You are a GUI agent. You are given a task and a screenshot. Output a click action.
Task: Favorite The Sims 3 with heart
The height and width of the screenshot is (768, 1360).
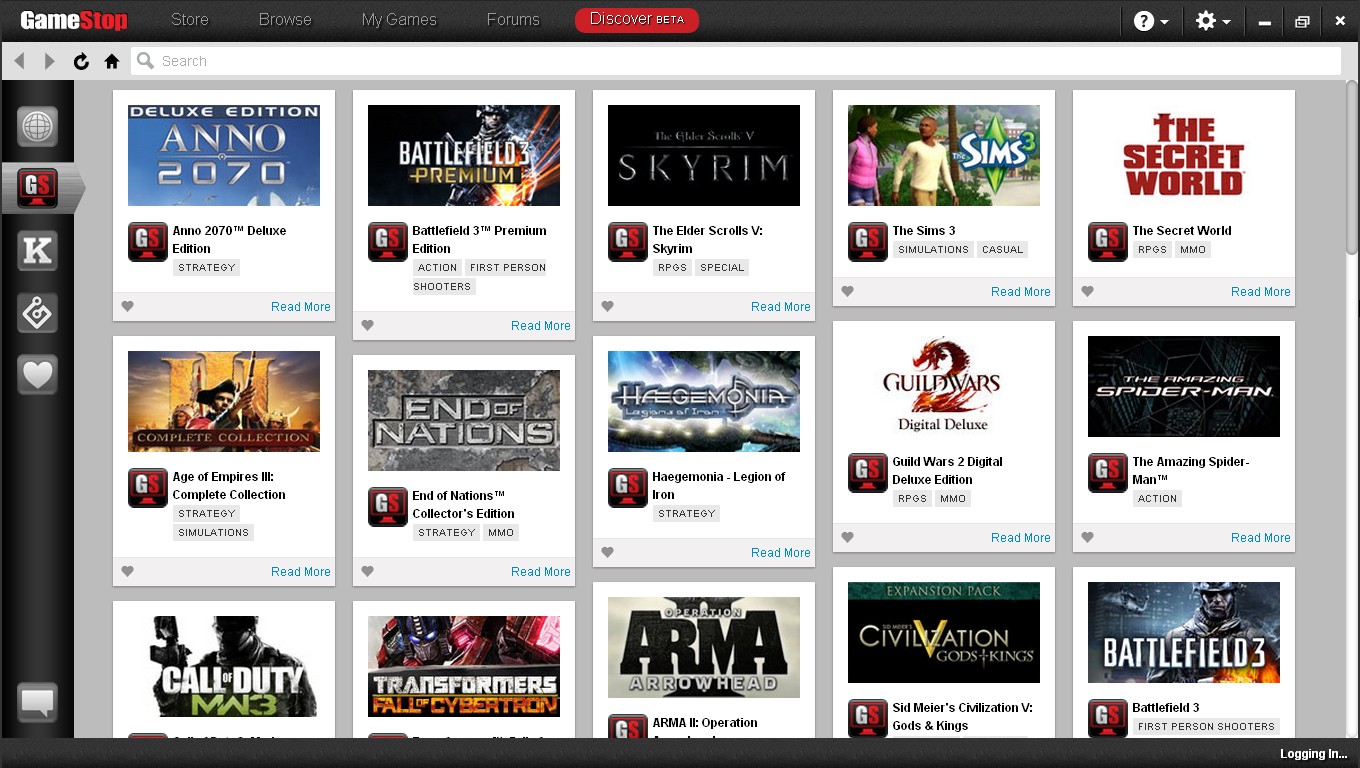(x=847, y=291)
